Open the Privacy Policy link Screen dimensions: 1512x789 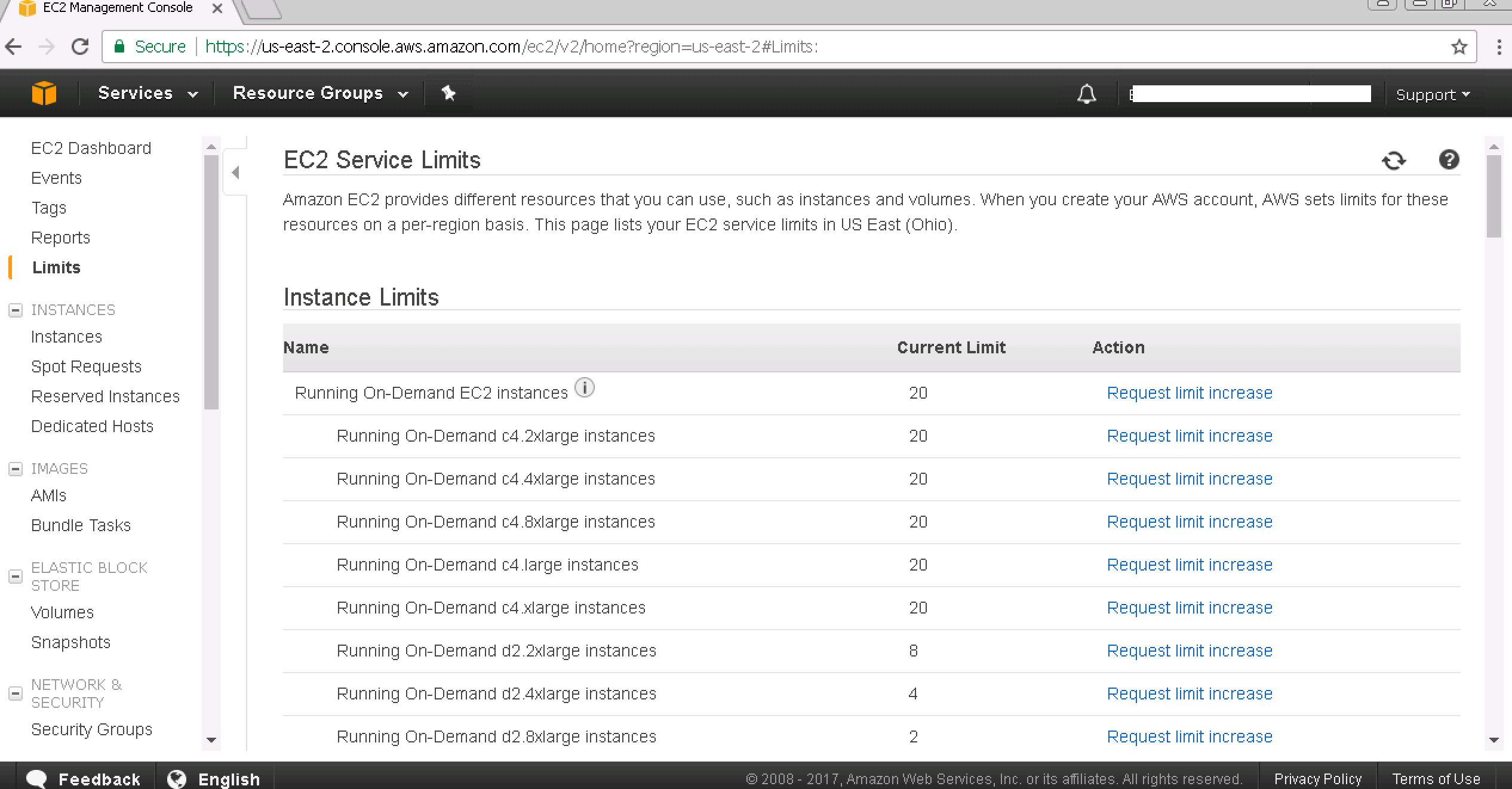1318,779
